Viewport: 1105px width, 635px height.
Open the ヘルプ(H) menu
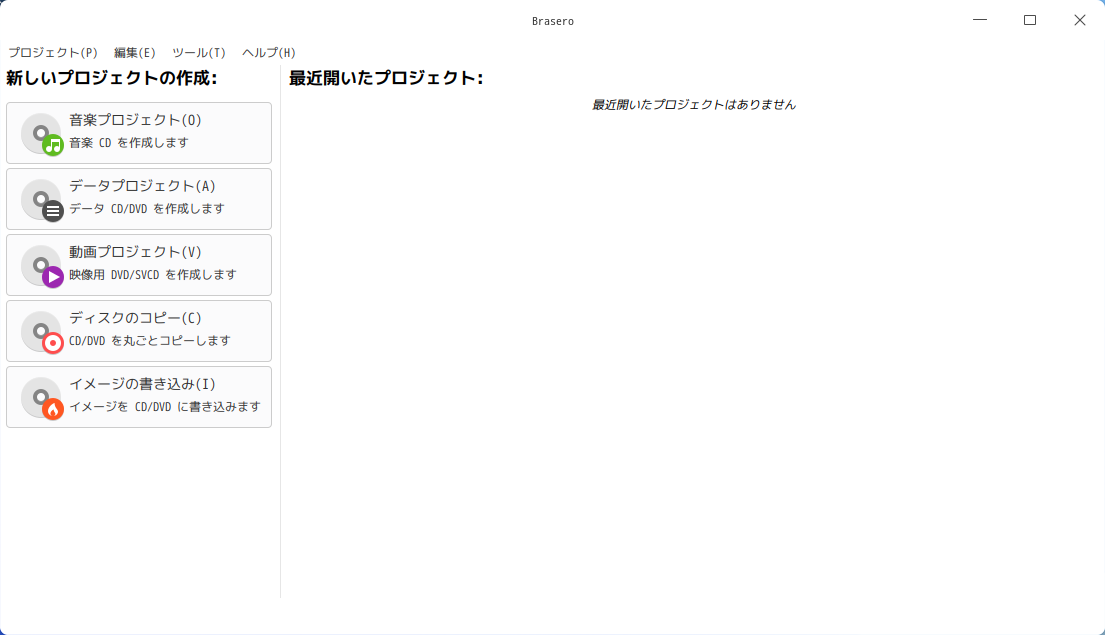pos(268,53)
